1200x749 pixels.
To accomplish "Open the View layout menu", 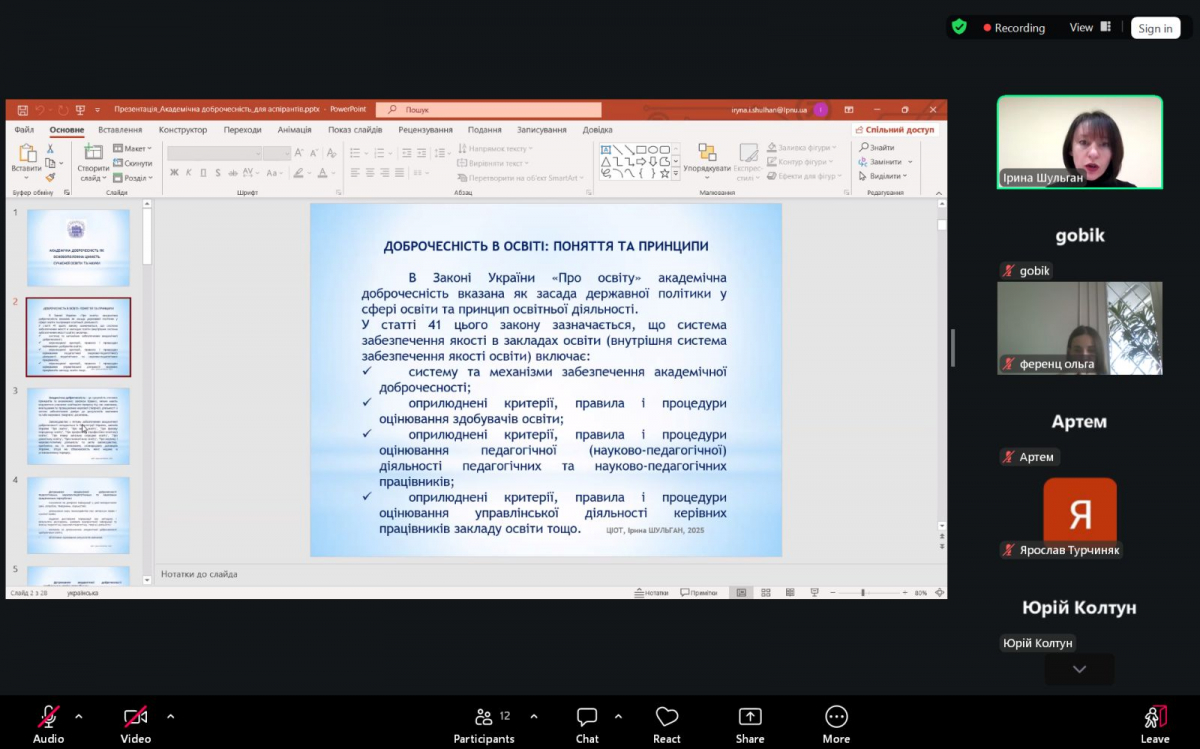I will 1090,28.
